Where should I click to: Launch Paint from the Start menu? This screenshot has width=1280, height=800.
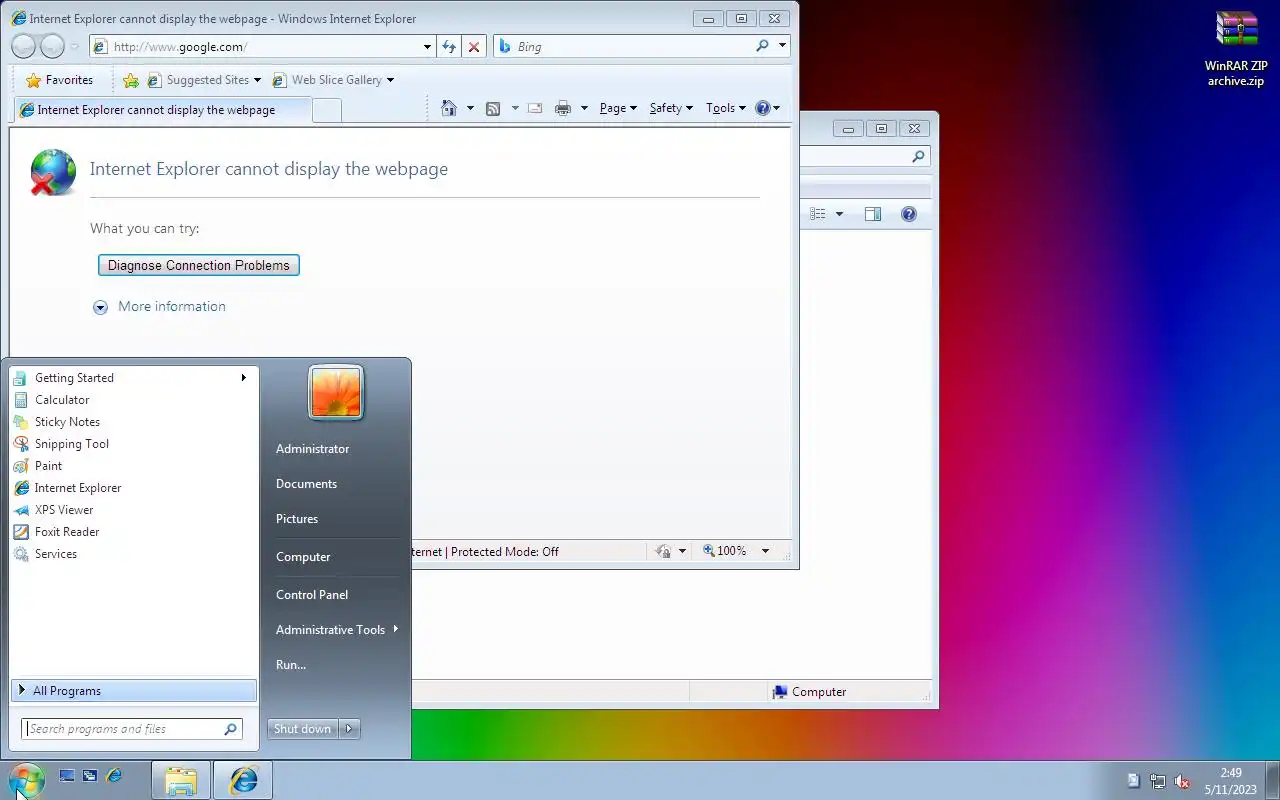point(134,466)
